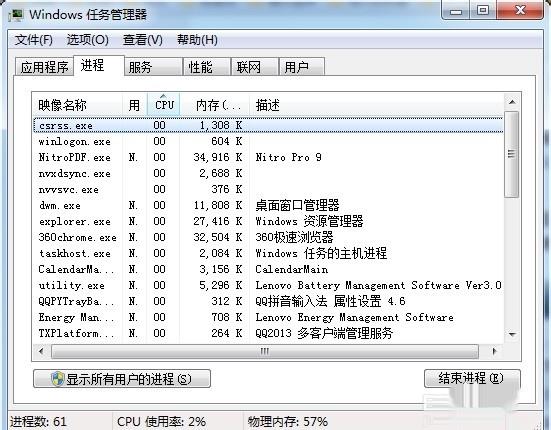Click the horizontal scroll left arrow

[x=41, y=351]
